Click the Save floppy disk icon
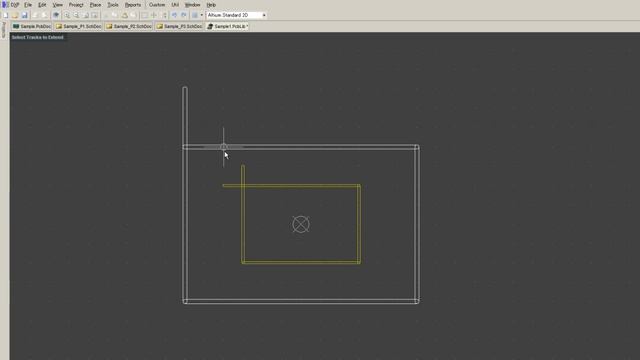This screenshot has height=360, width=640. tap(24, 15)
